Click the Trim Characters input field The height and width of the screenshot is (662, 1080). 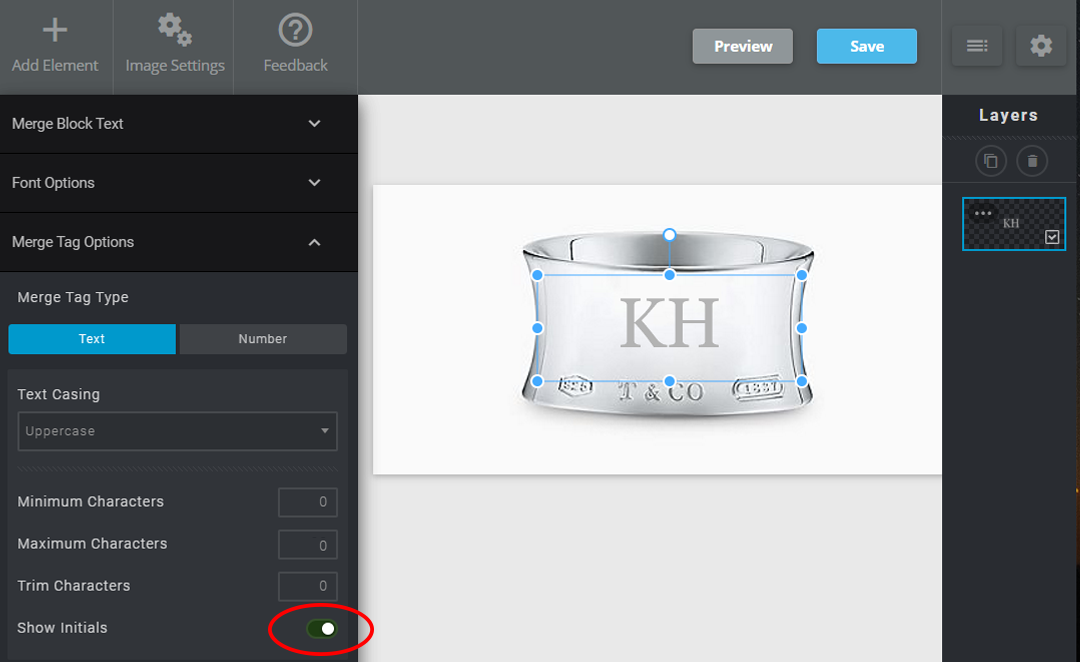(308, 586)
